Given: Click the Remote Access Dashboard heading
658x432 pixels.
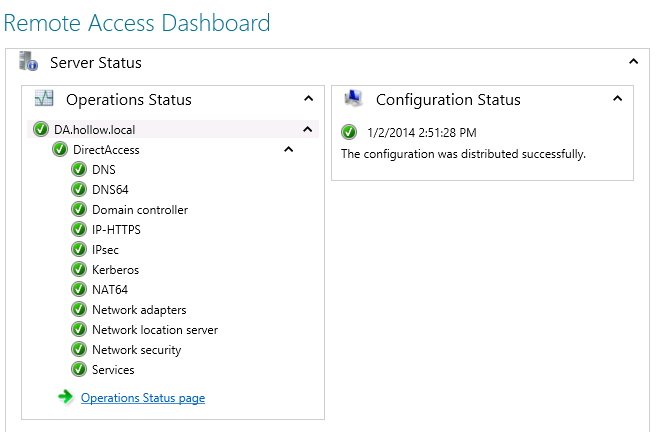Looking at the screenshot, I should tap(137, 21).
